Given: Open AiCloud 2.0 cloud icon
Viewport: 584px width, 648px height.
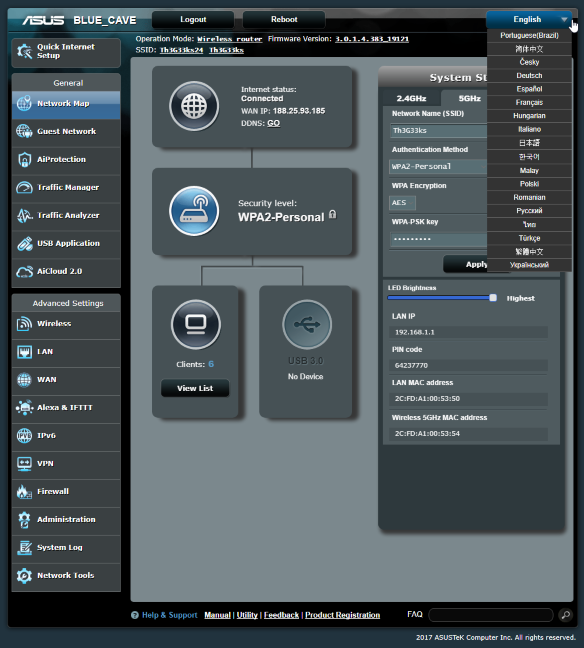Looking at the screenshot, I should (24, 272).
